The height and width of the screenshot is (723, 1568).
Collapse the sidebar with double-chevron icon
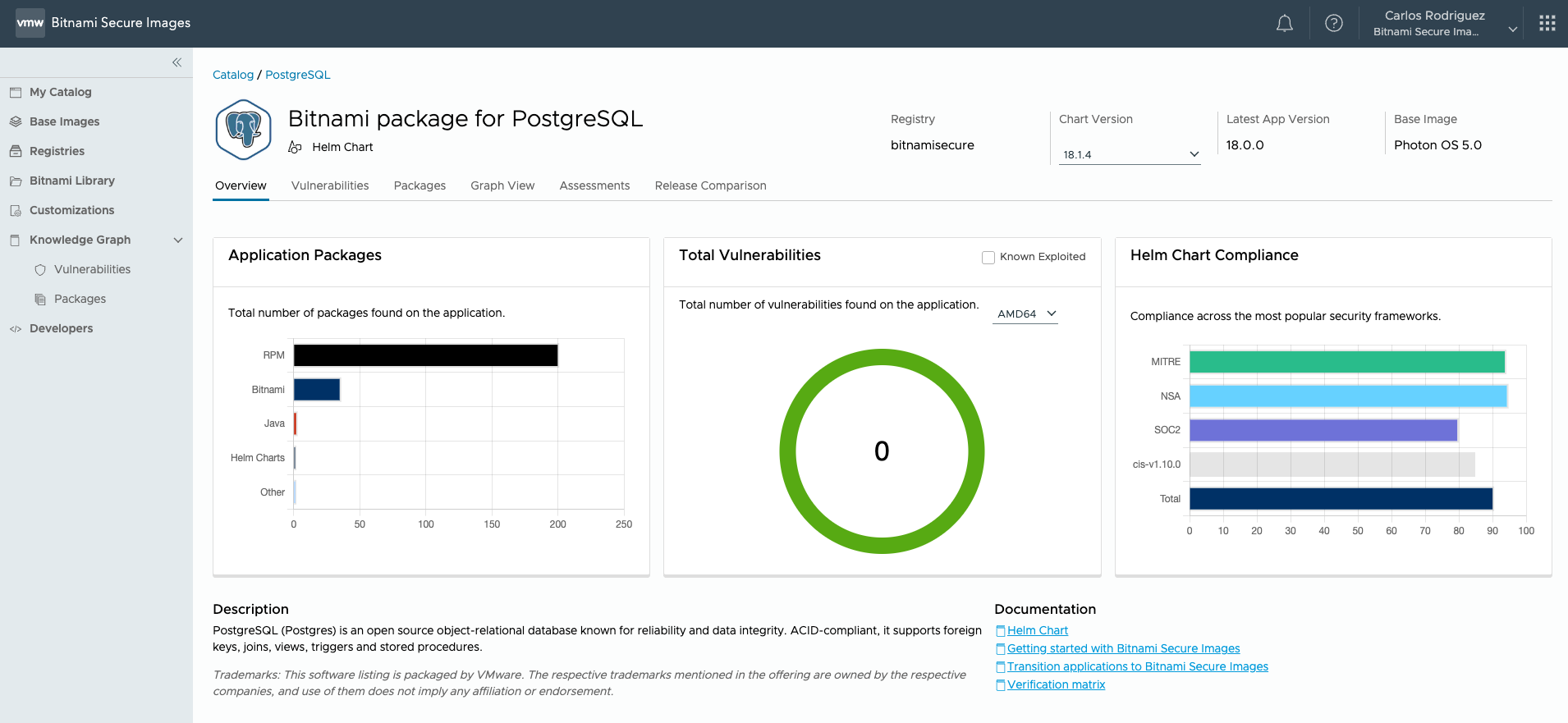[177, 62]
